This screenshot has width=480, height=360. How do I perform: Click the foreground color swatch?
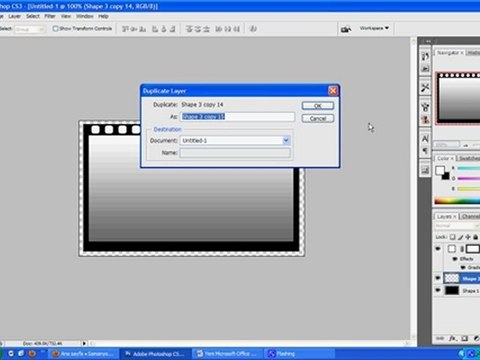pos(440,170)
